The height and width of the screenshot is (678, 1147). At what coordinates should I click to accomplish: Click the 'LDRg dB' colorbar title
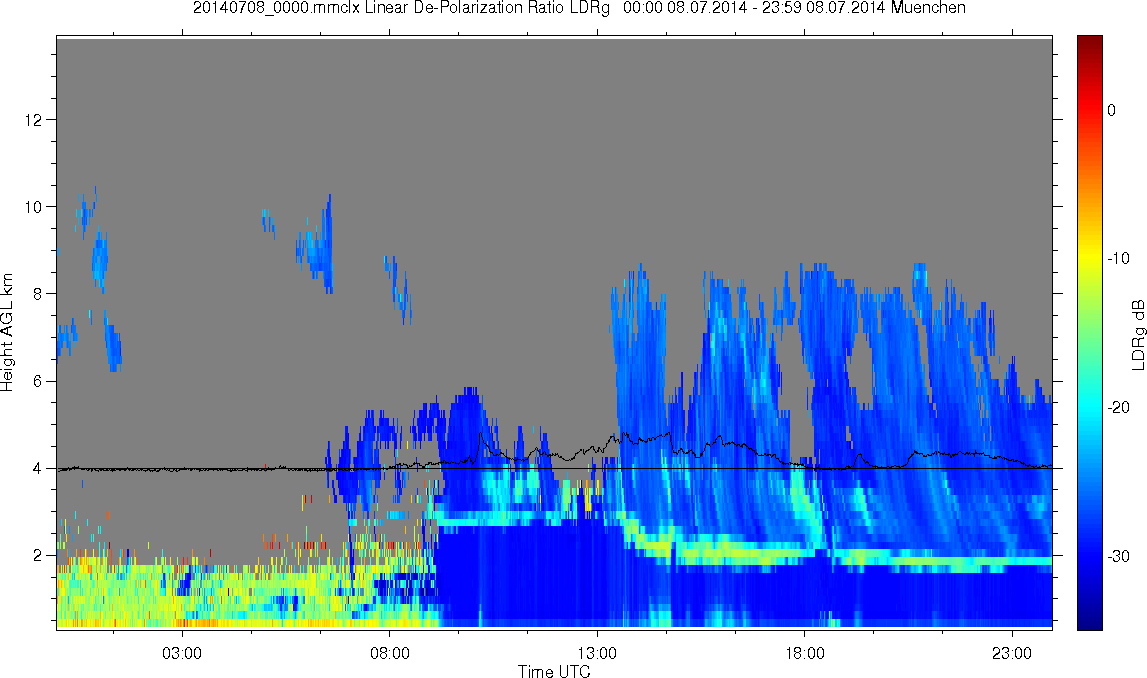tap(1138, 334)
